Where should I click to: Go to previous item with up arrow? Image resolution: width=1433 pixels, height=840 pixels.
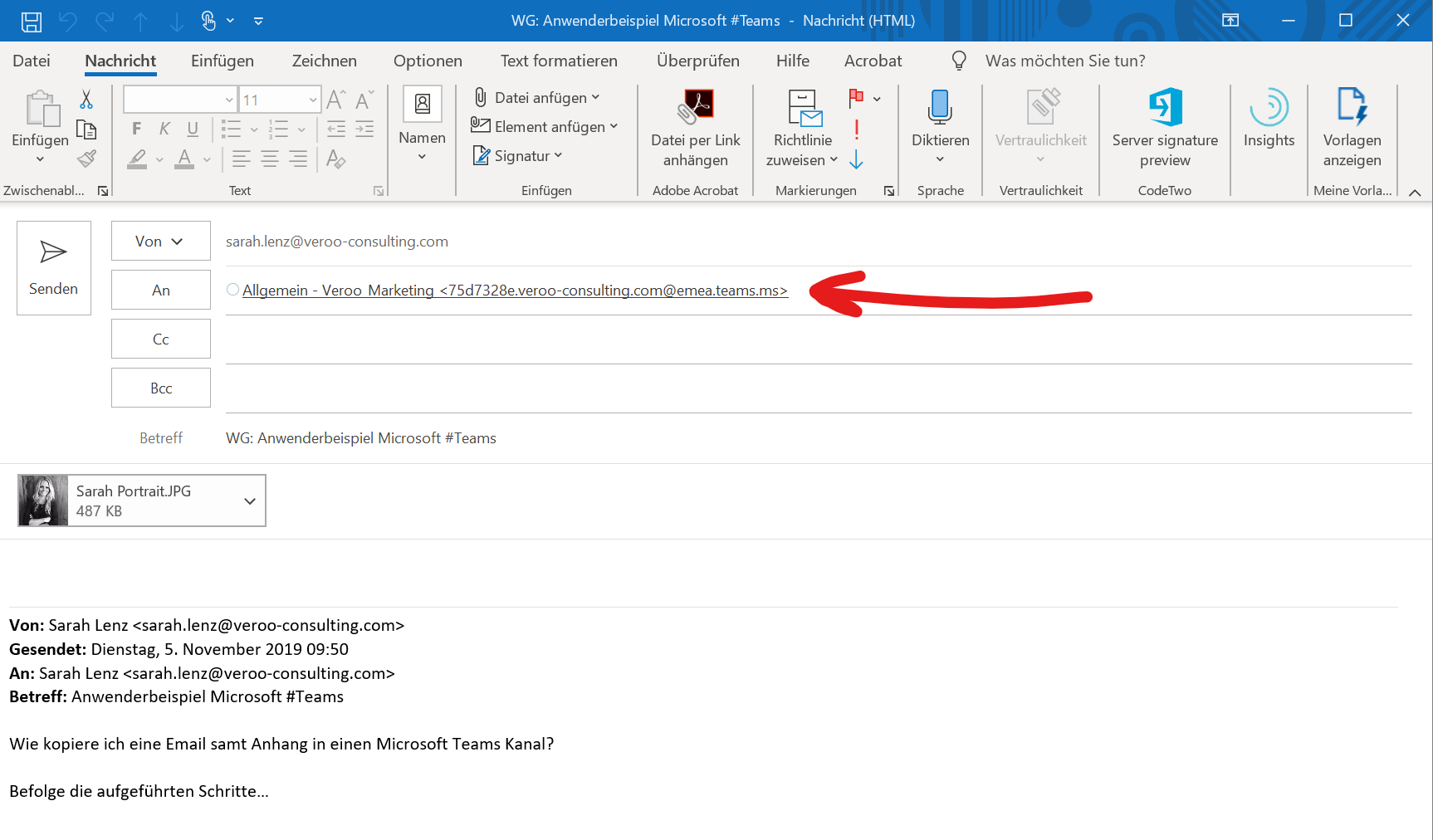click(x=141, y=22)
